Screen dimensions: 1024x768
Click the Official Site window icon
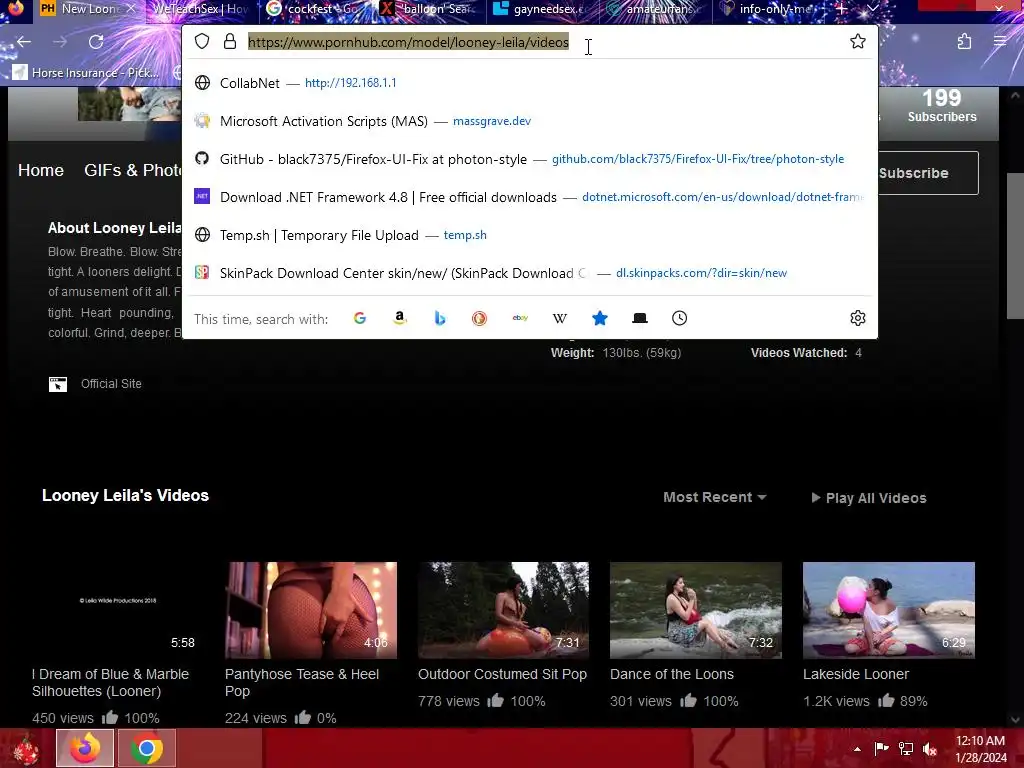coord(57,384)
